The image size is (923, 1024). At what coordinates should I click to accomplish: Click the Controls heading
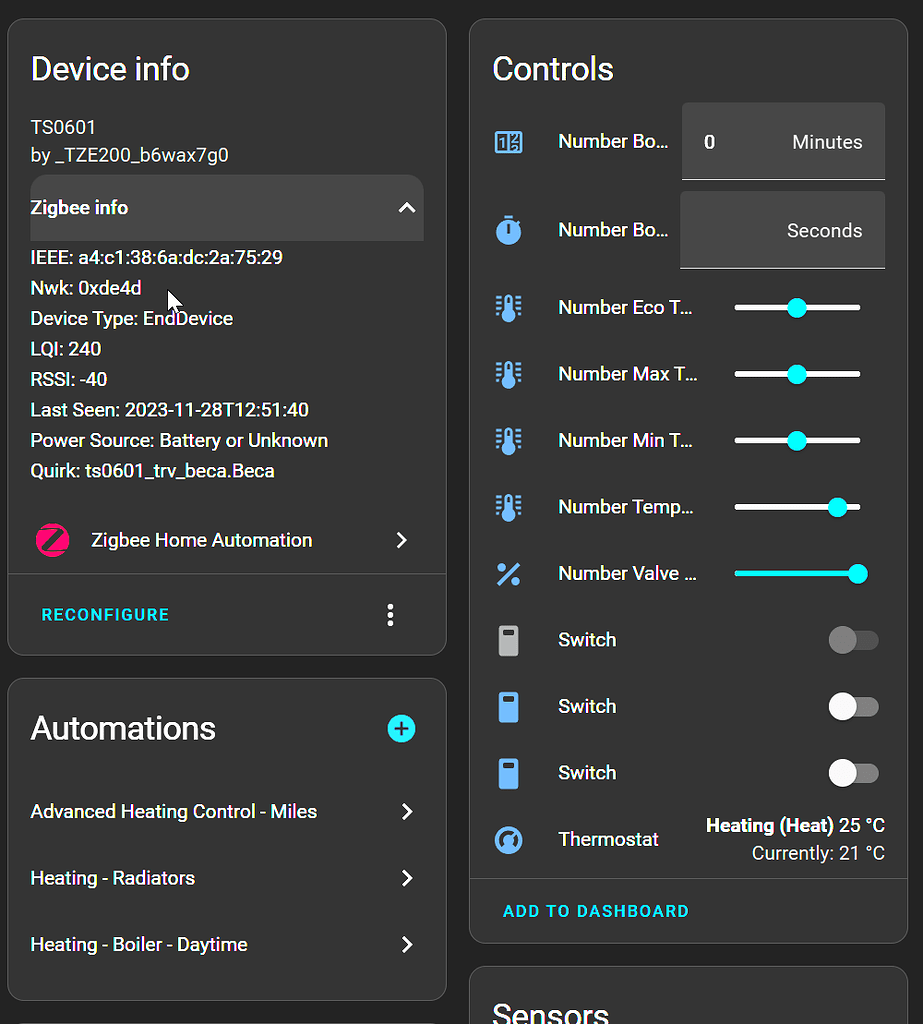pos(553,69)
